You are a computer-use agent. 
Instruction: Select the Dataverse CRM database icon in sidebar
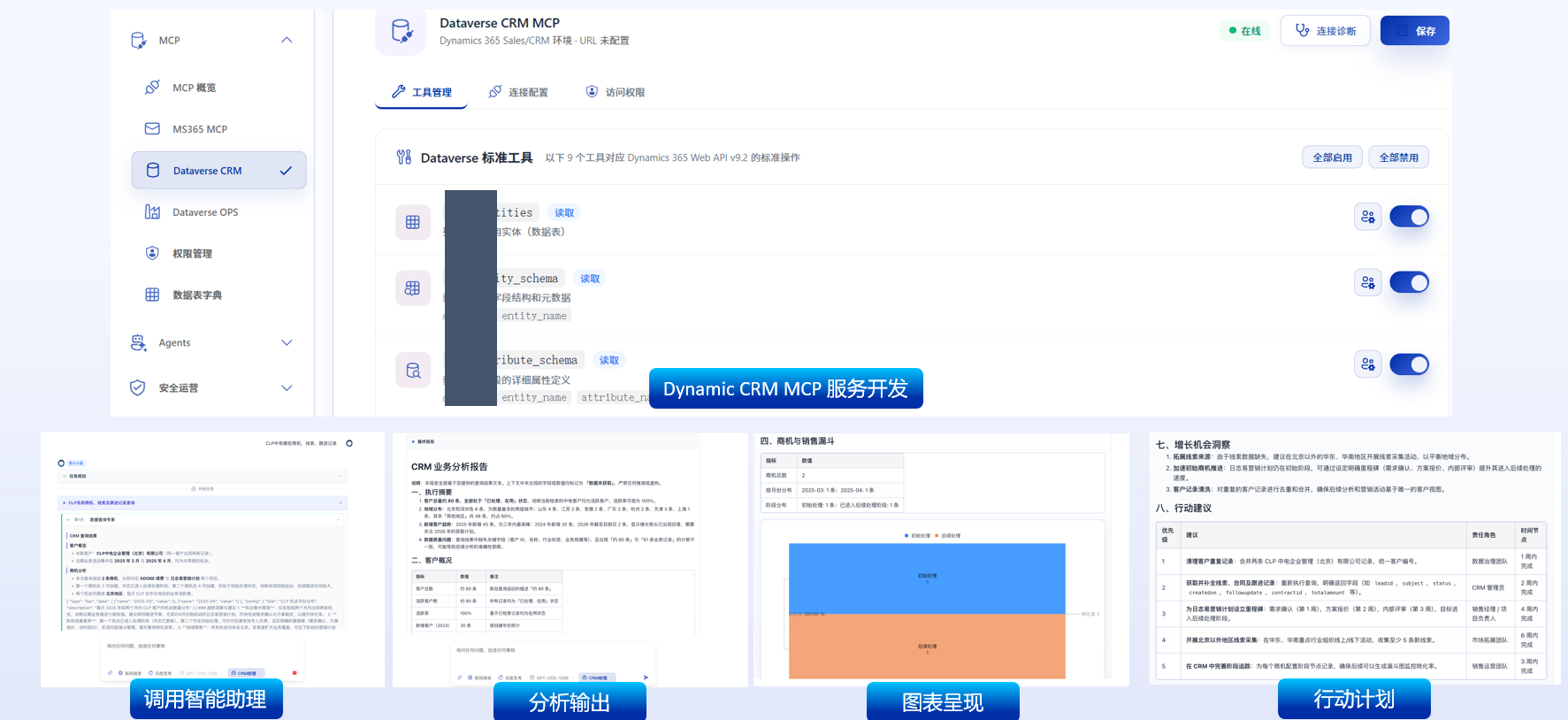click(x=152, y=171)
